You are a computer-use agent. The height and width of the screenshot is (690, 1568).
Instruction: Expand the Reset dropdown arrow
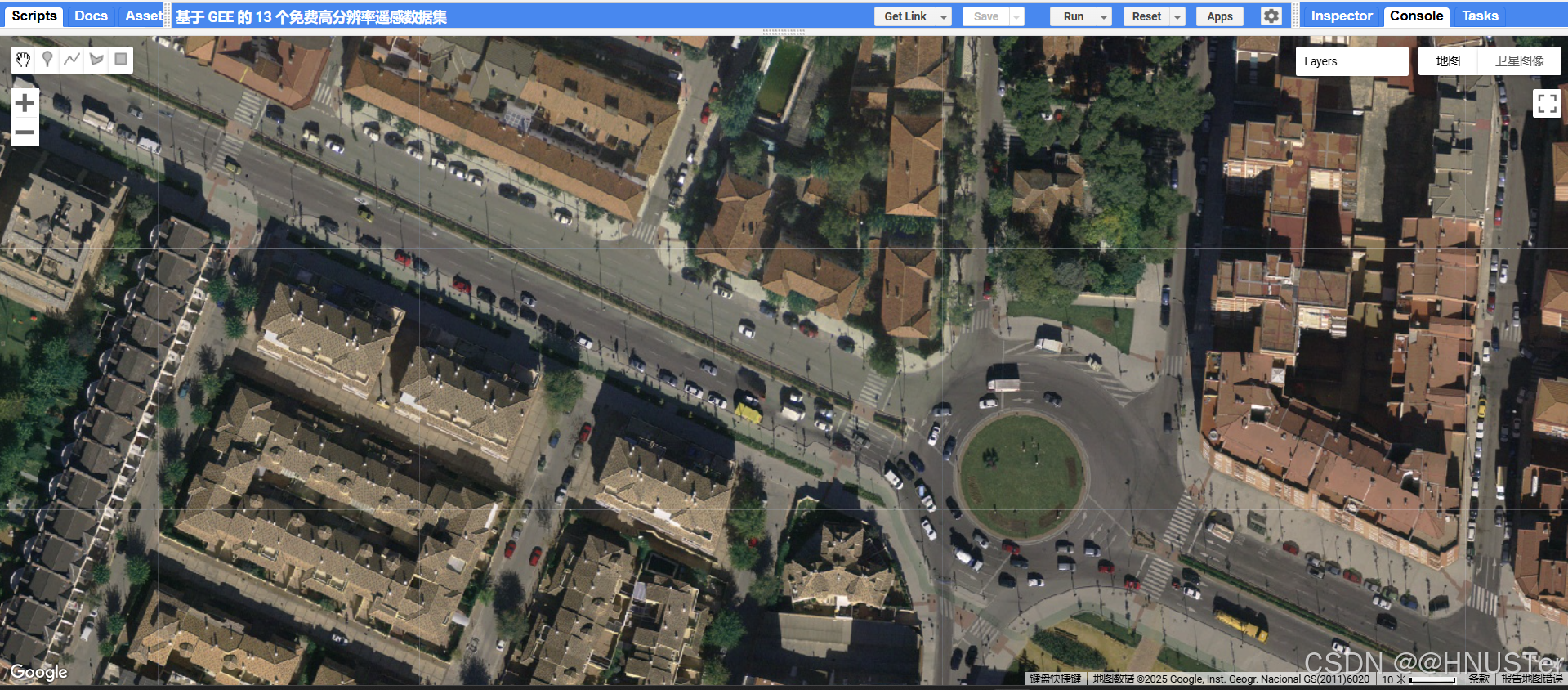pyautogui.click(x=1177, y=16)
